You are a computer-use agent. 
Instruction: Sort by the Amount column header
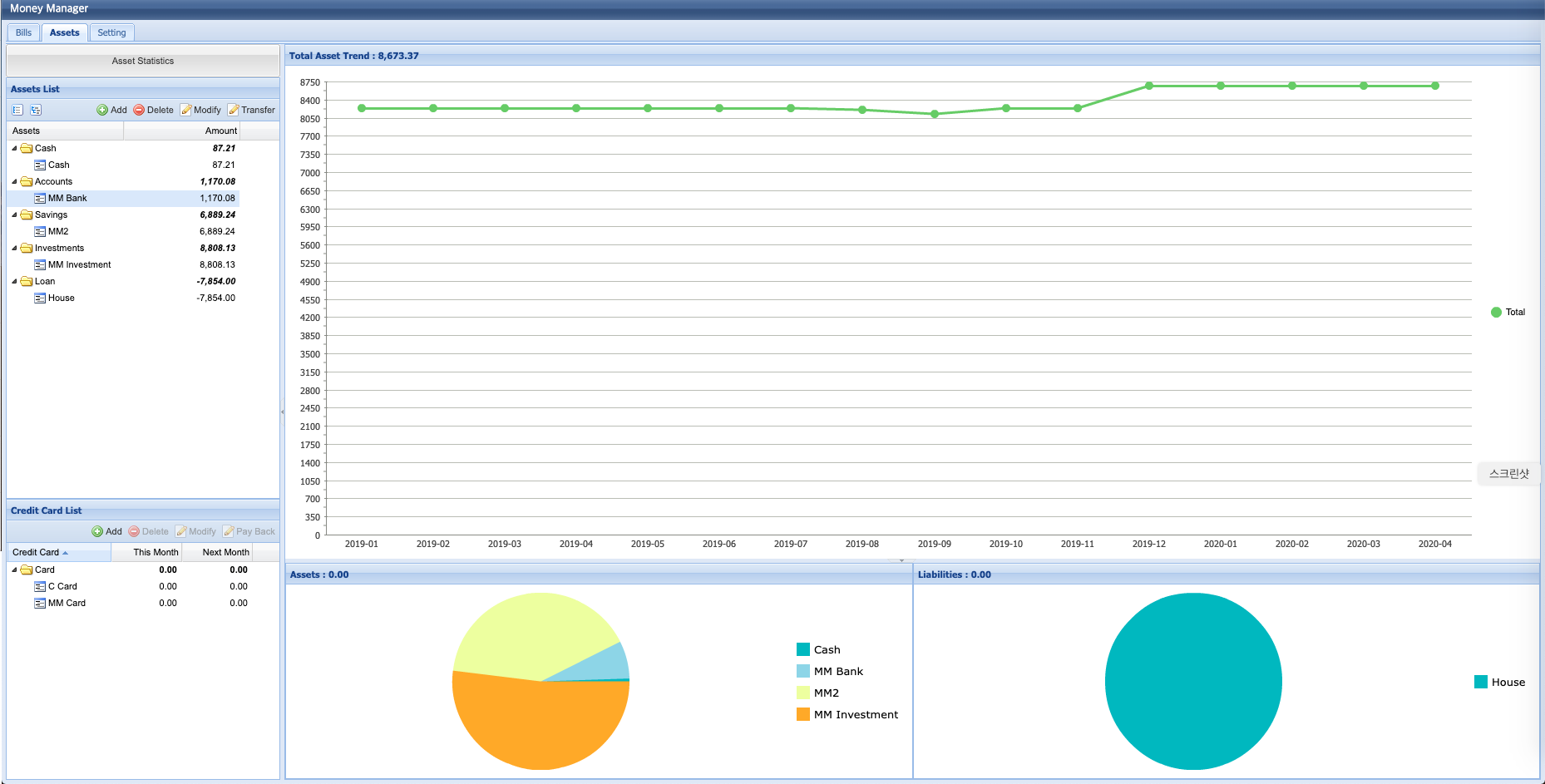tap(181, 131)
